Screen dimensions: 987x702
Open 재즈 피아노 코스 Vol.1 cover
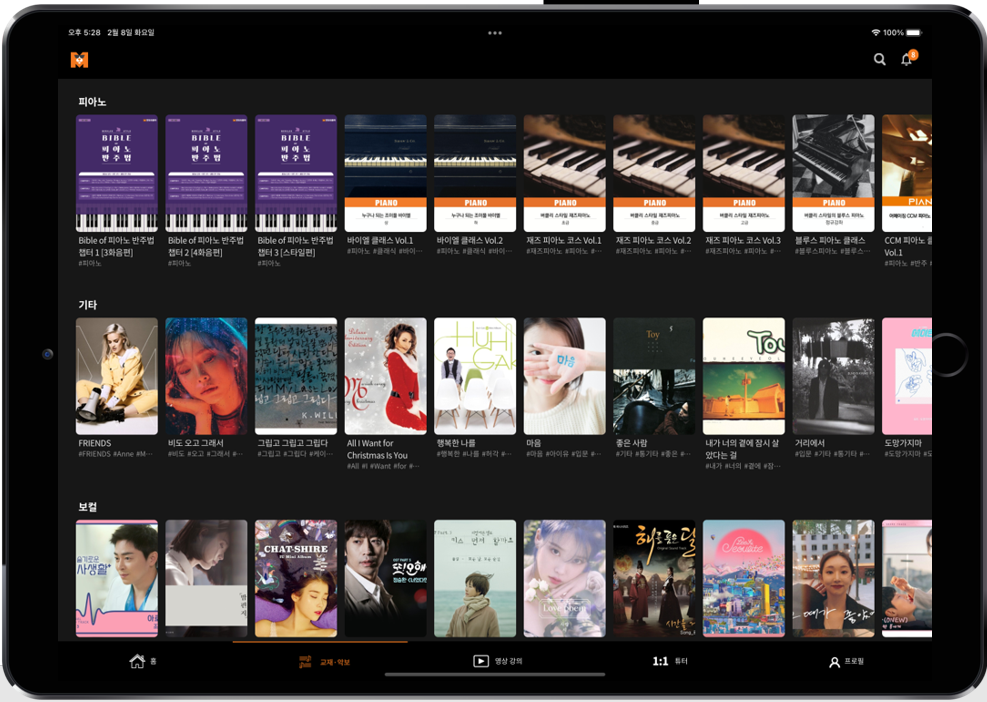coord(565,173)
